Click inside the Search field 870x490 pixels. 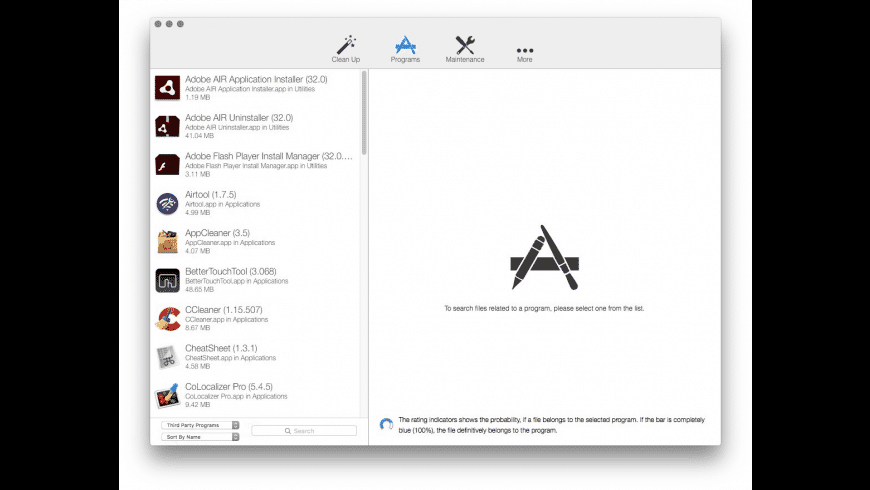304,431
